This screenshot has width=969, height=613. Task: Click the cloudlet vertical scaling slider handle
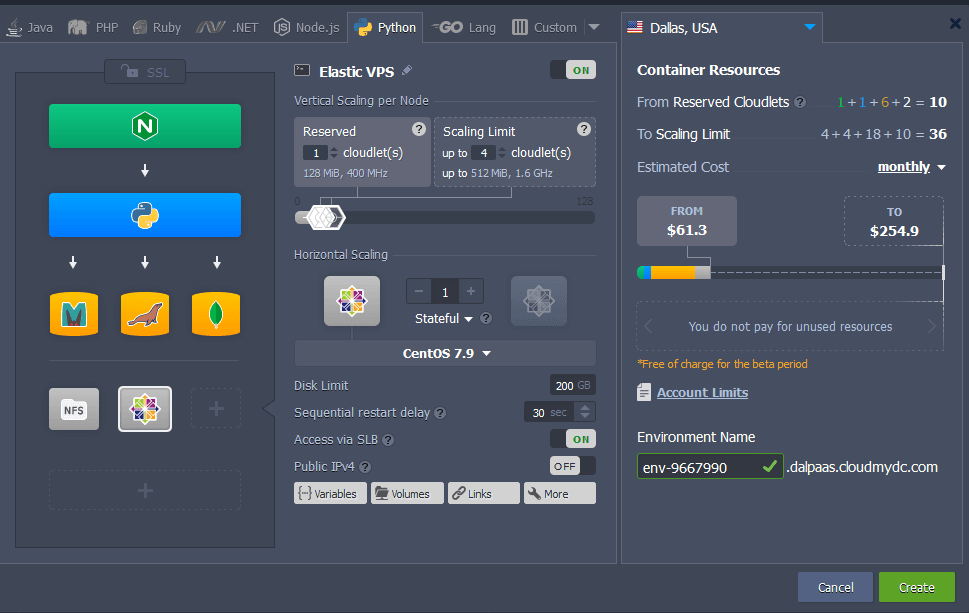click(x=323, y=216)
